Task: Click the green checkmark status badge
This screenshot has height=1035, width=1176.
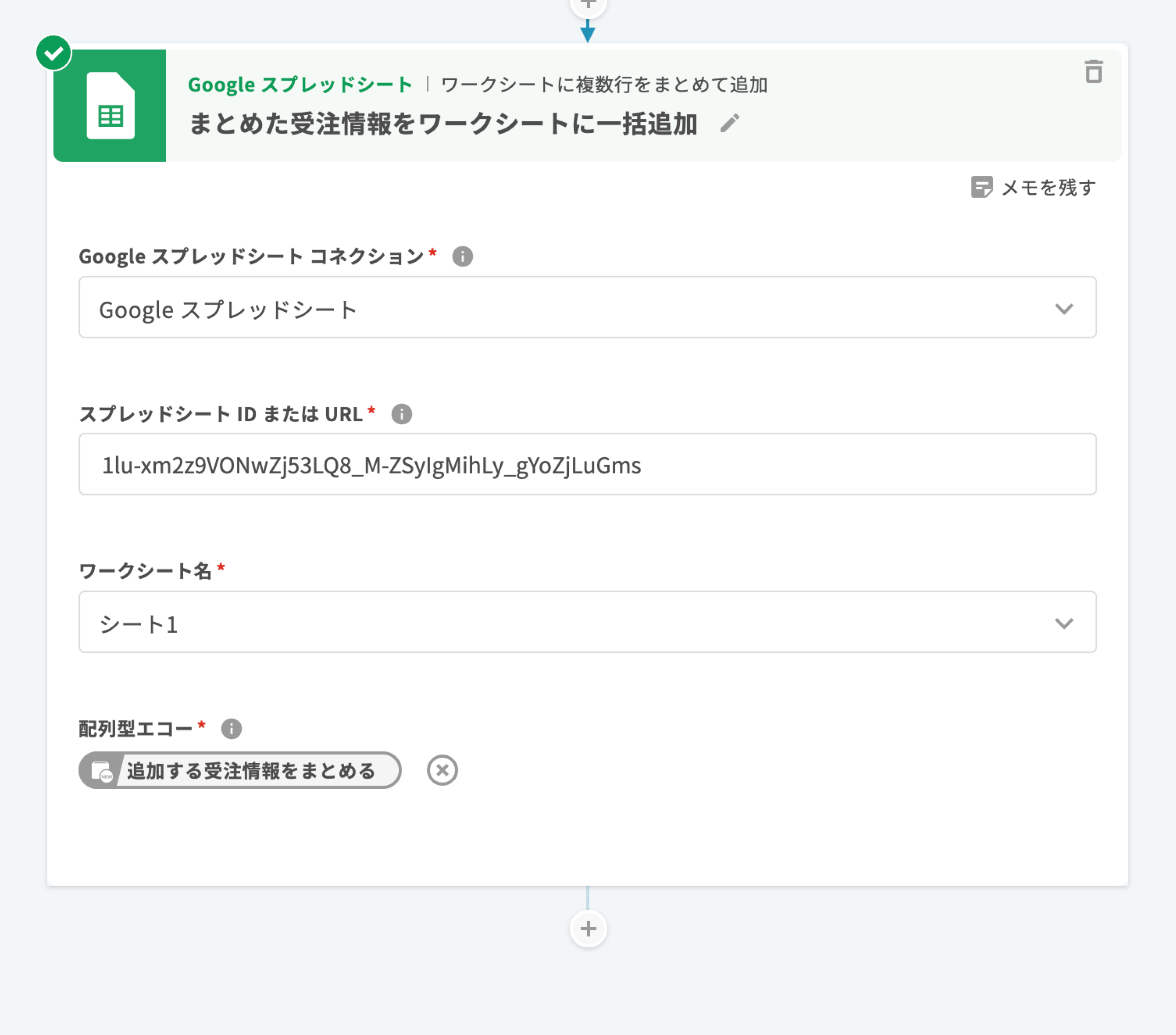Action: pyautogui.click(x=53, y=53)
